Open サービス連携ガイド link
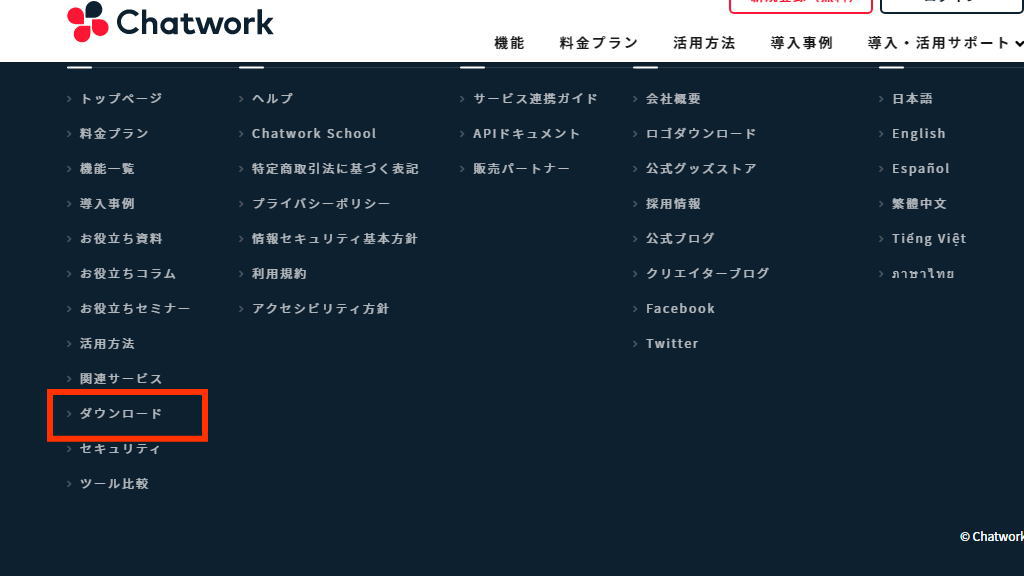This screenshot has height=576, width=1024. [536, 99]
